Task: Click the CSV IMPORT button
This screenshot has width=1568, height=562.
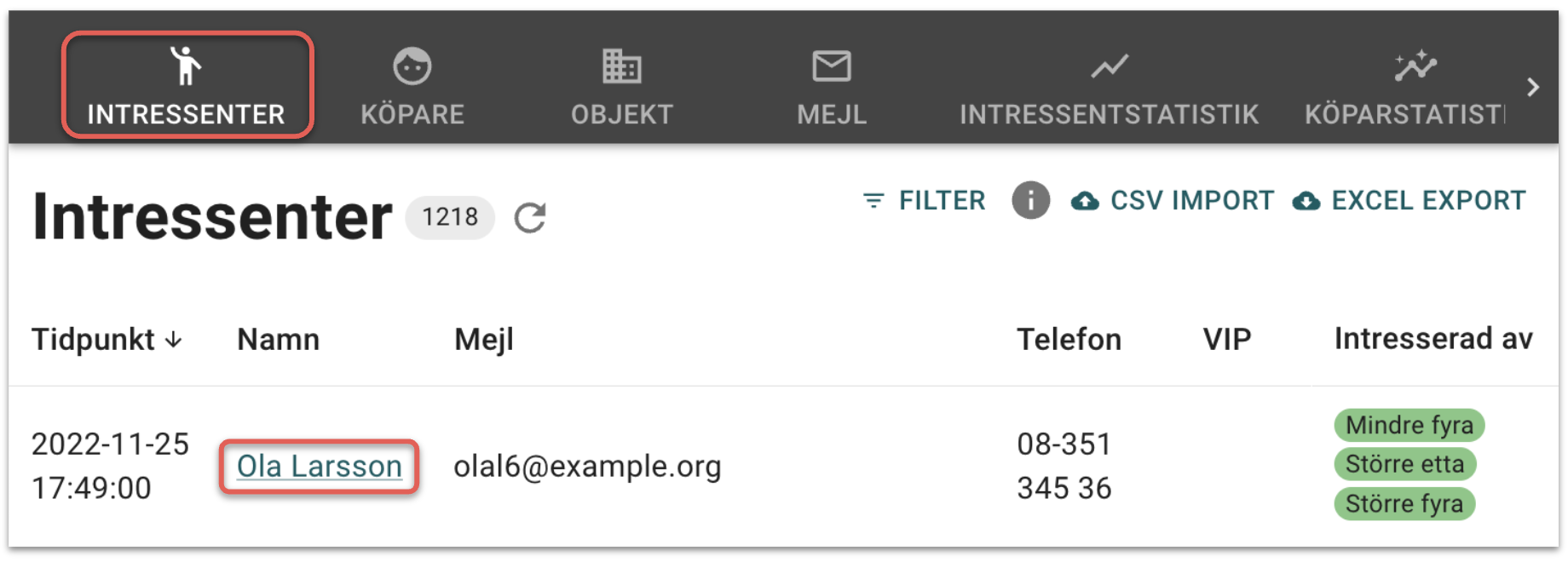Action: pos(1173,201)
